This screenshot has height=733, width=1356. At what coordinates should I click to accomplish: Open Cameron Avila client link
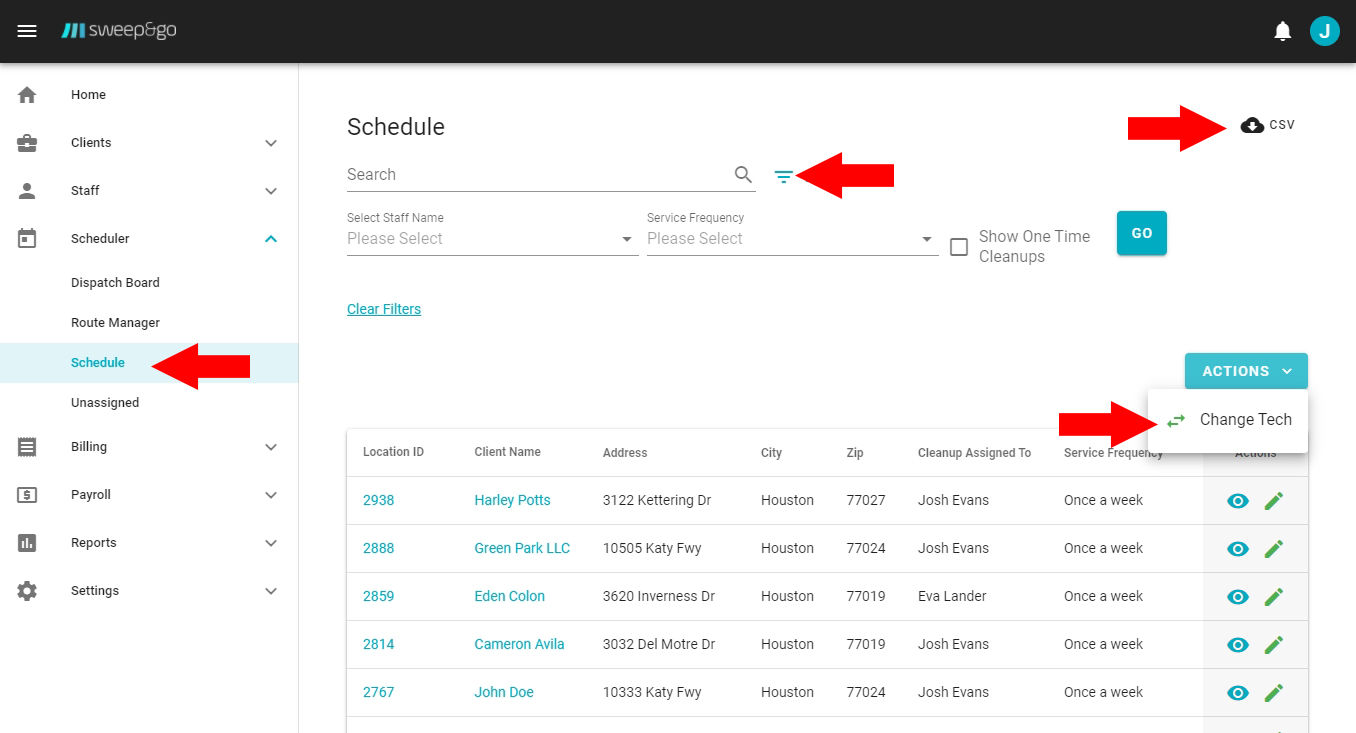click(519, 644)
